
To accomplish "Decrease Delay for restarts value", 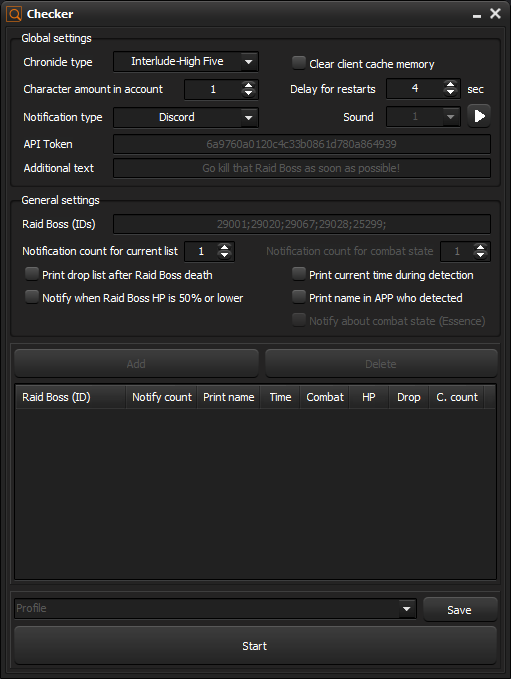I will (451, 93).
